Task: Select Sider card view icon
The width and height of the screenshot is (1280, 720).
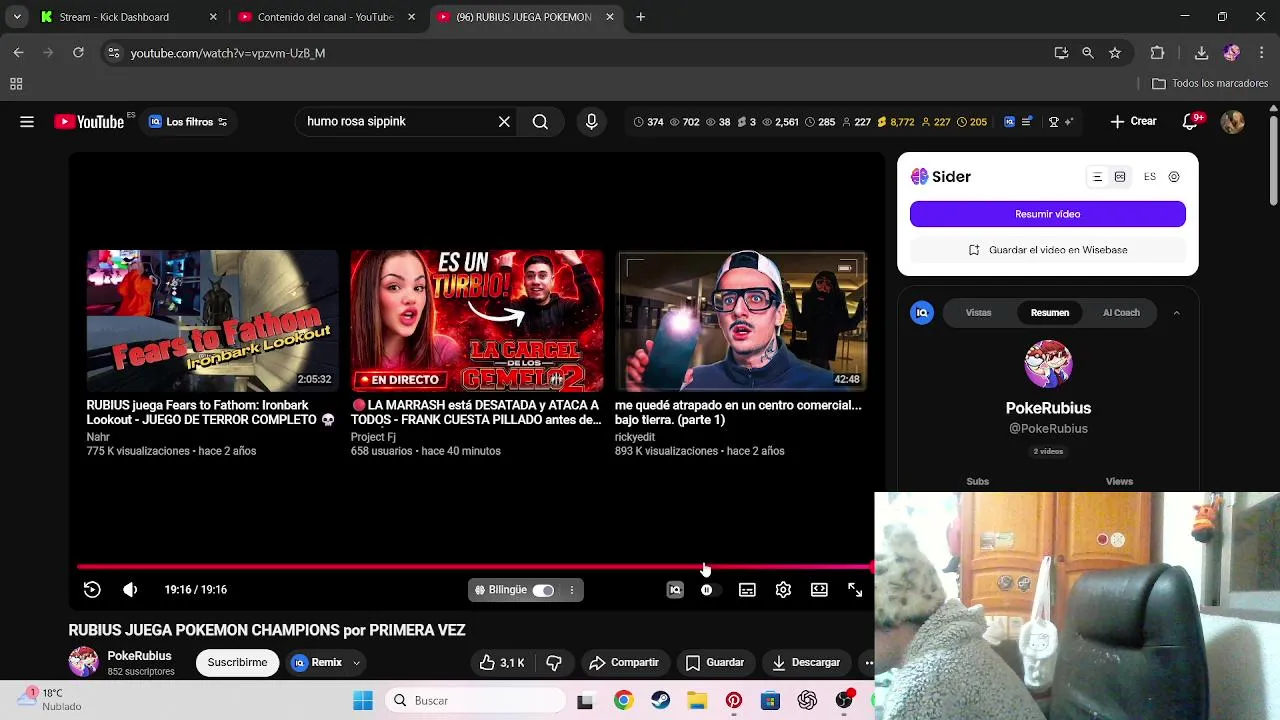Action: 1120,177
